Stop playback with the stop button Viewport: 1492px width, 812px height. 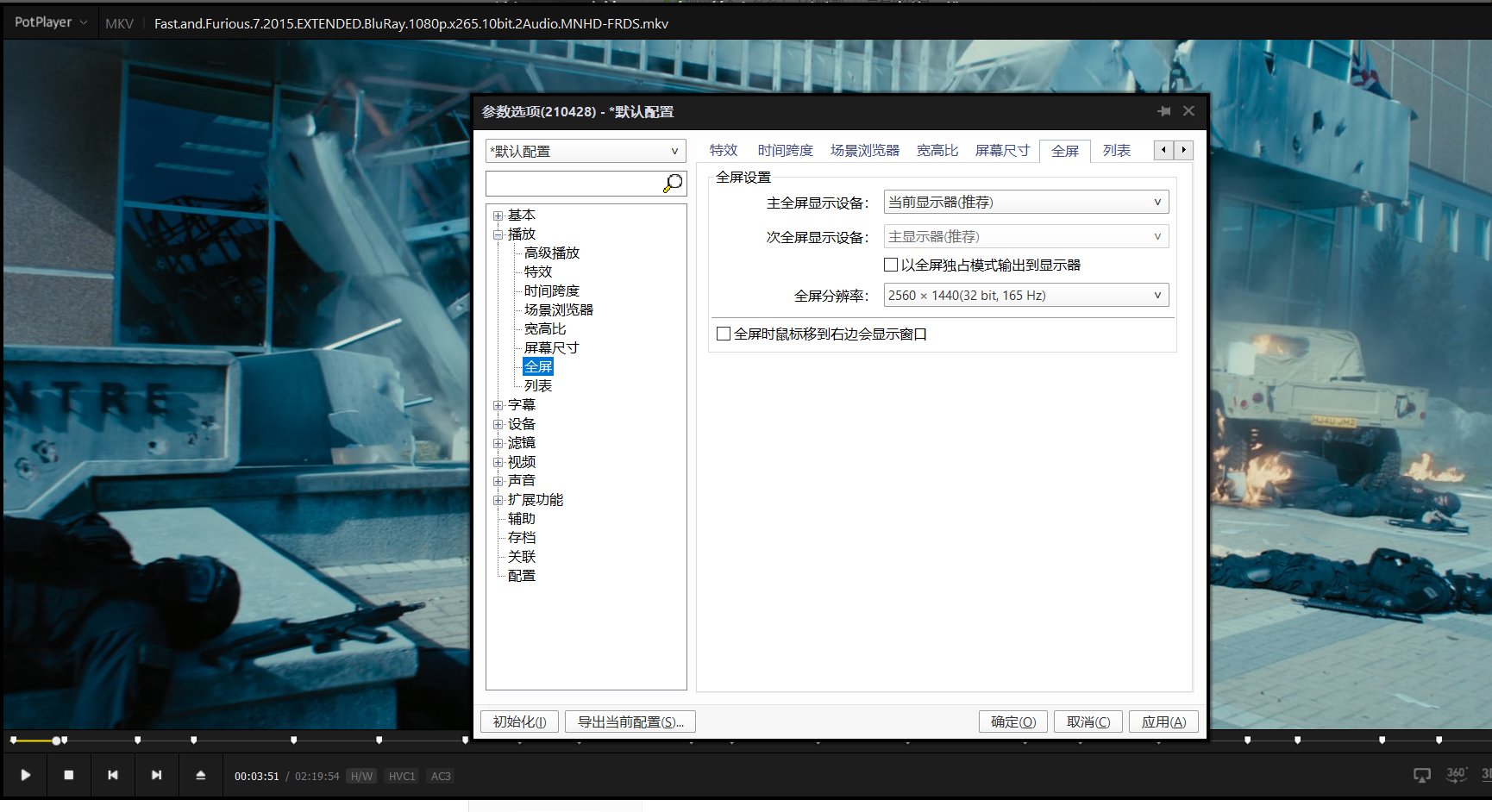click(x=69, y=775)
